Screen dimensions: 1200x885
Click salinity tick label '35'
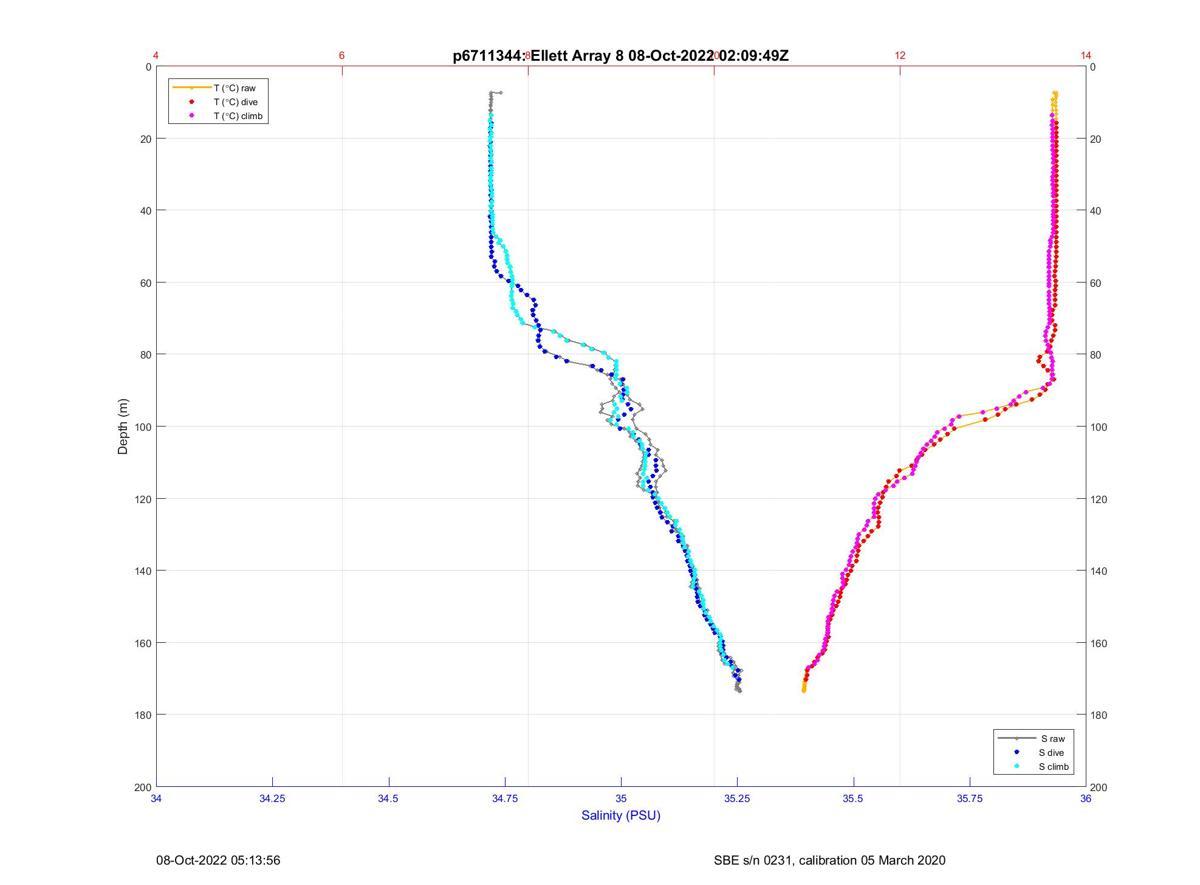[621, 799]
